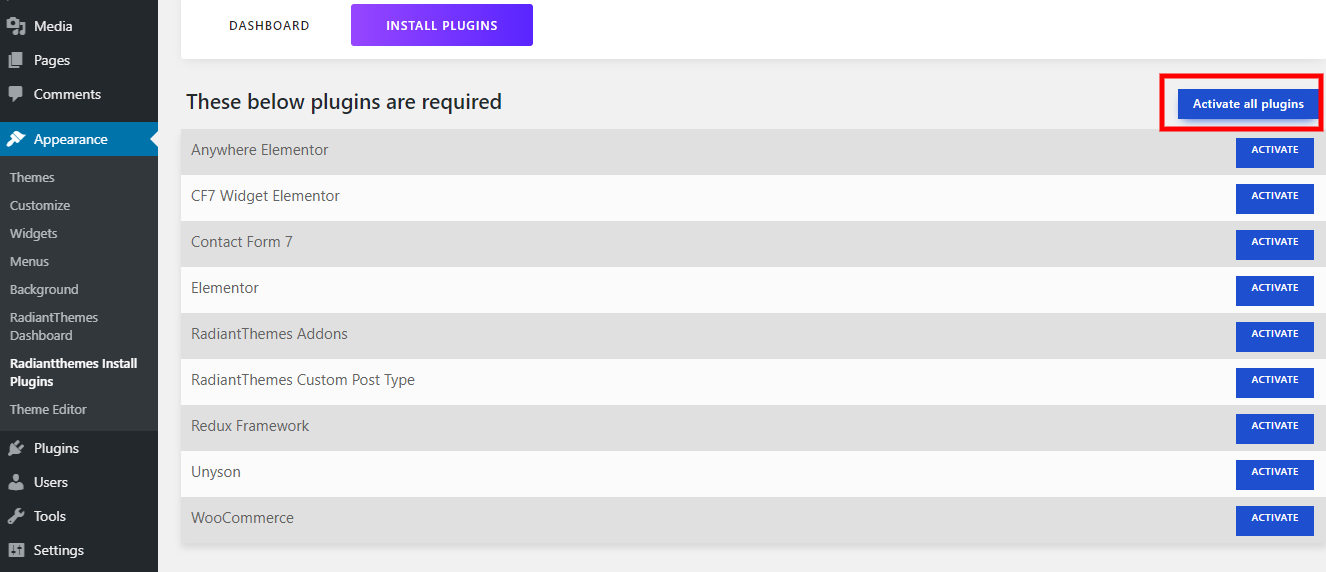Activate the Anywhere Elementor plugin
The height and width of the screenshot is (572, 1326).
click(x=1274, y=152)
